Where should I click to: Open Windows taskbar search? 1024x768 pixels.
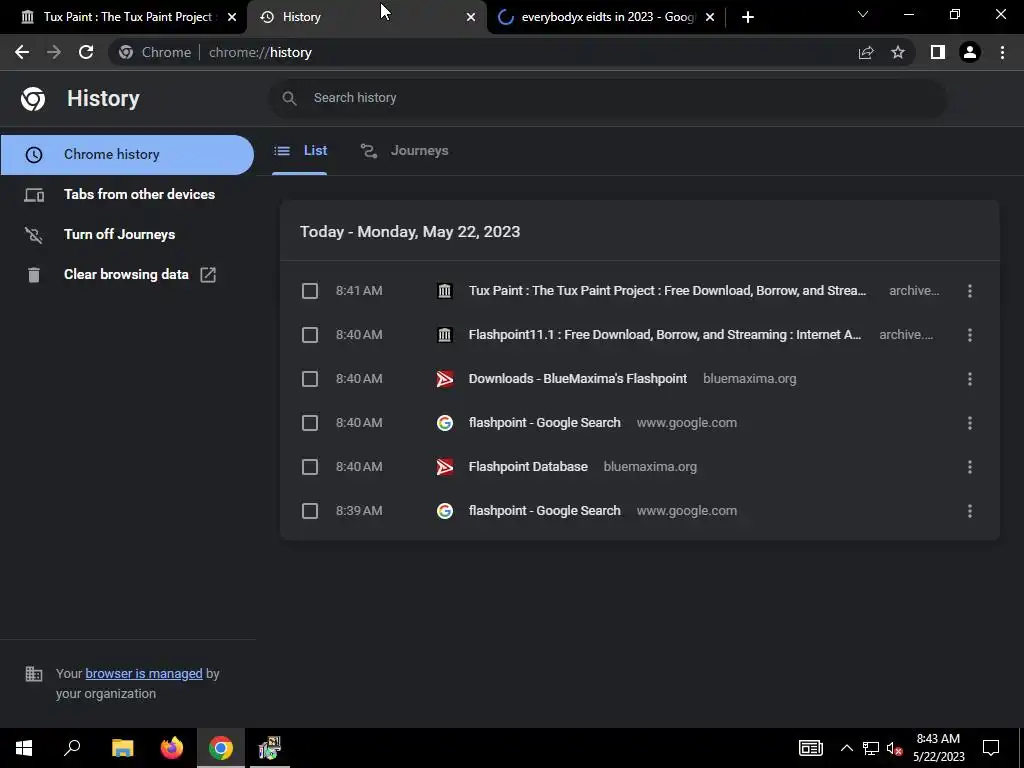[x=72, y=748]
